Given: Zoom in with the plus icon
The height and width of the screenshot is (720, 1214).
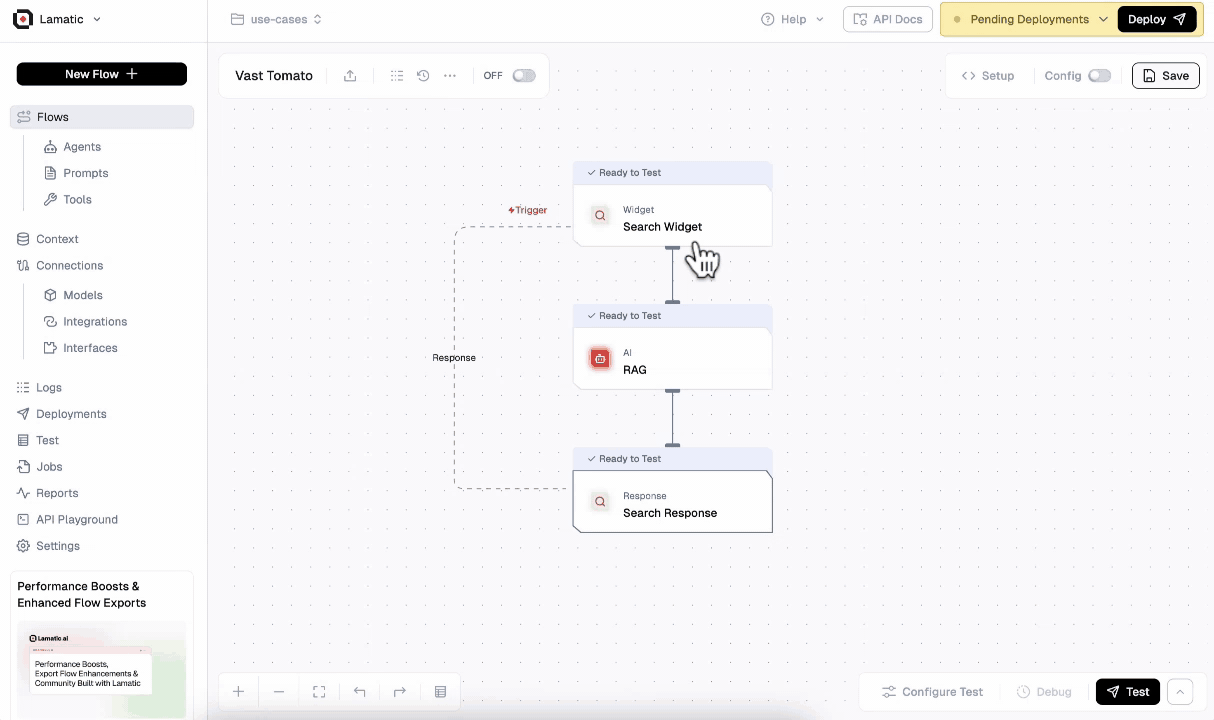Looking at the screenshot, I should (238, 692).
